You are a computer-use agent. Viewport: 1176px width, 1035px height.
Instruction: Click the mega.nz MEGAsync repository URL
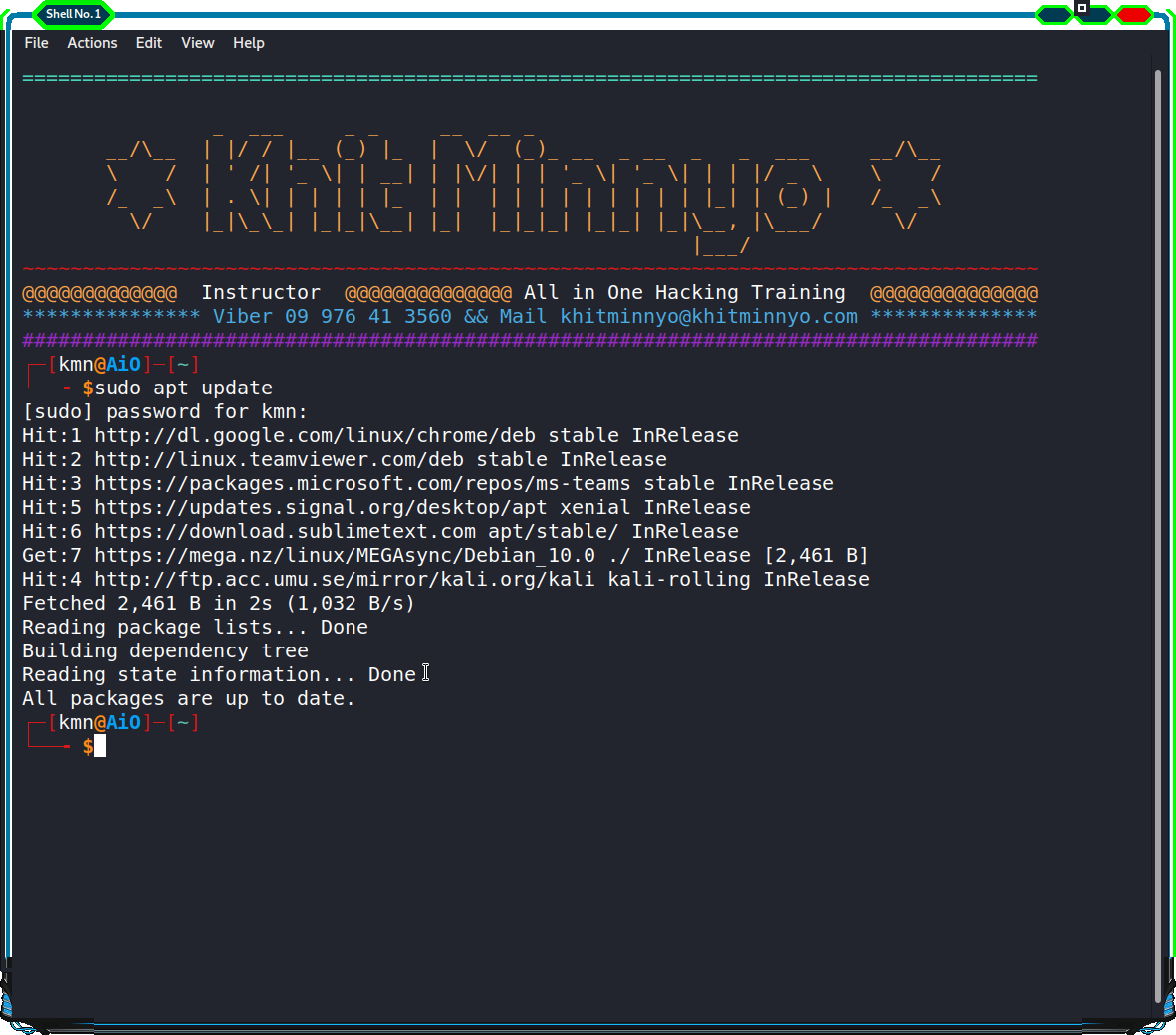point(345,556)
